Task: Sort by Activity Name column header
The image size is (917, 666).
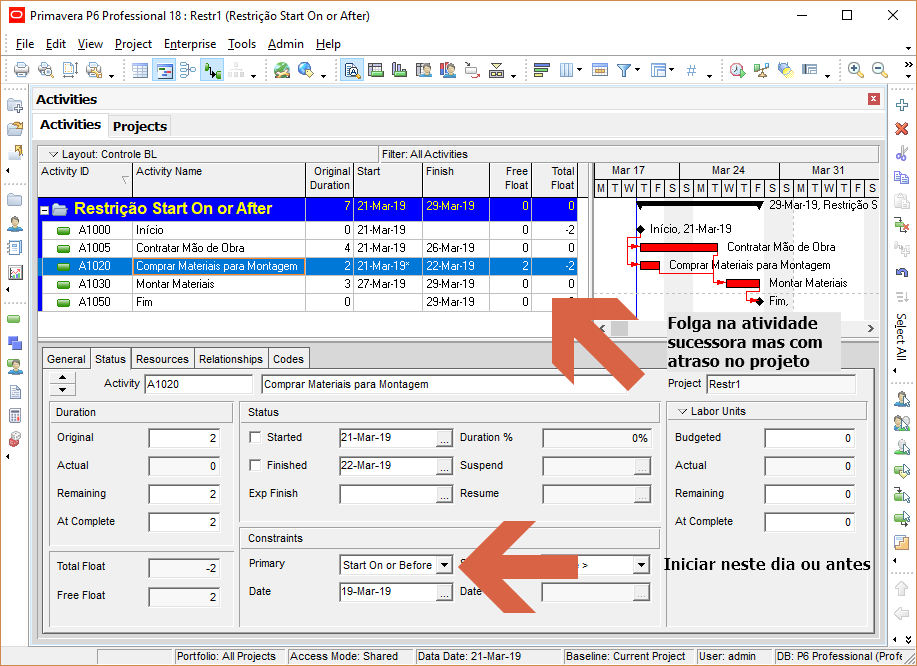Action: 219,178
